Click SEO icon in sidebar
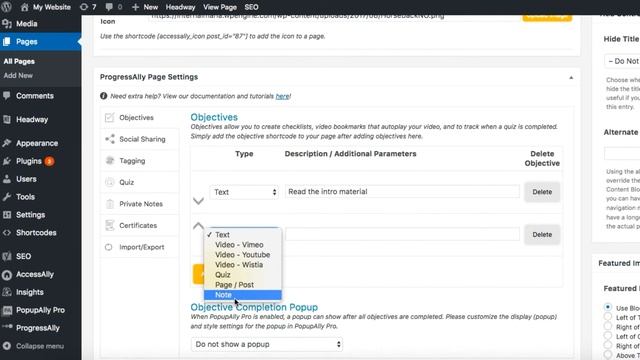 (7, 256)
